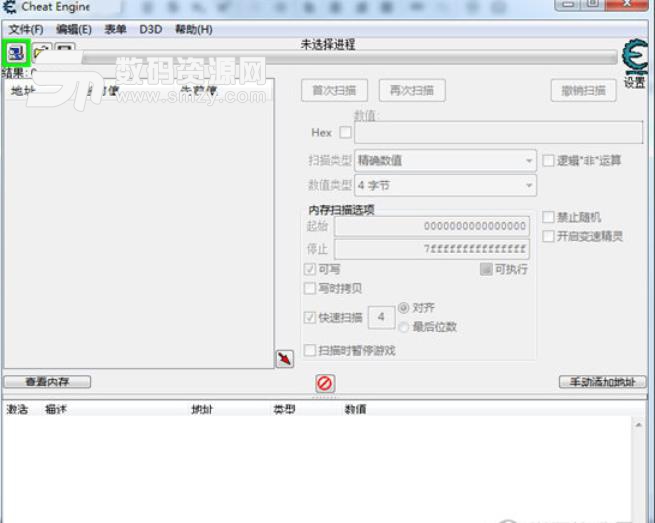Open the 帮助(H) menu
This screenshot has width=655, height=523.
tap(193, 29)
